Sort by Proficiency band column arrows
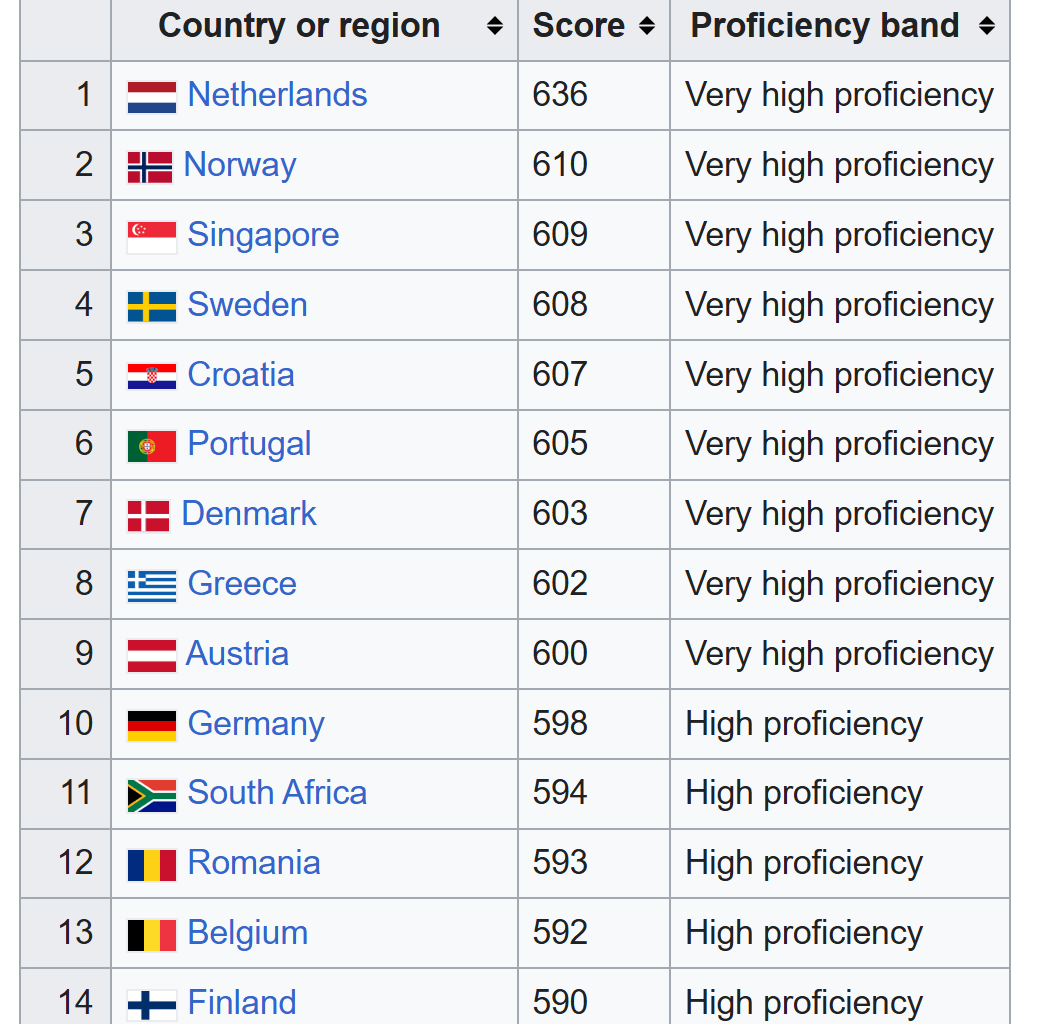The height and width of the screenshot is (1024, 1052). (987, 27)
